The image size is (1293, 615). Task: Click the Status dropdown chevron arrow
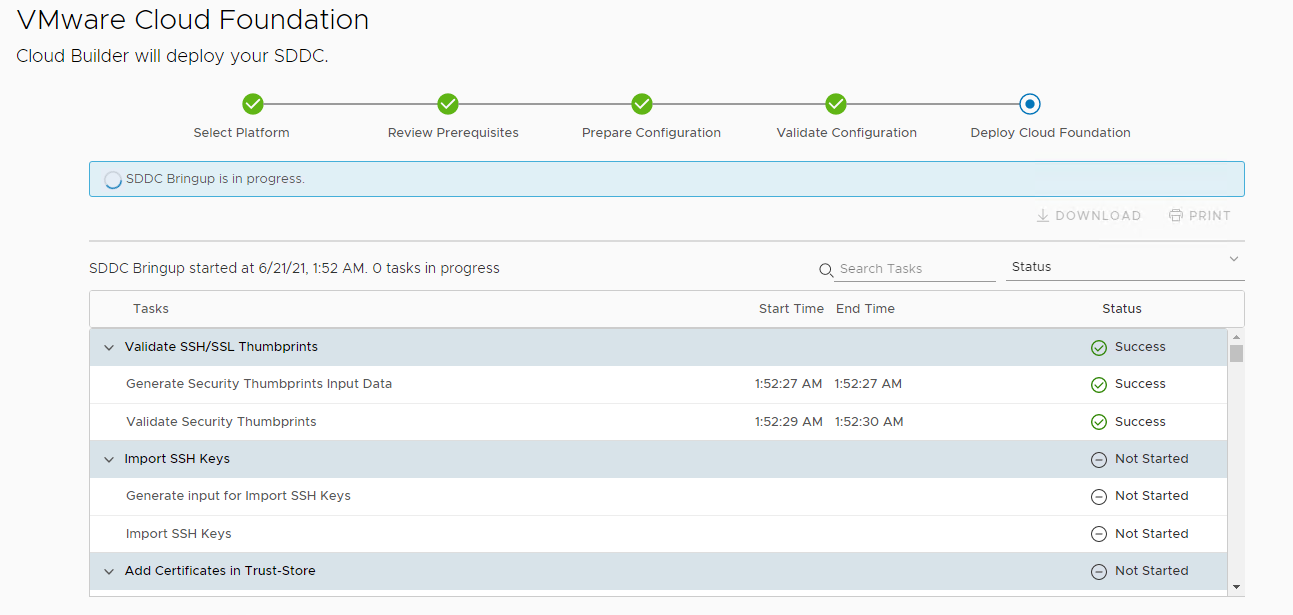[x=1233, y=260]
